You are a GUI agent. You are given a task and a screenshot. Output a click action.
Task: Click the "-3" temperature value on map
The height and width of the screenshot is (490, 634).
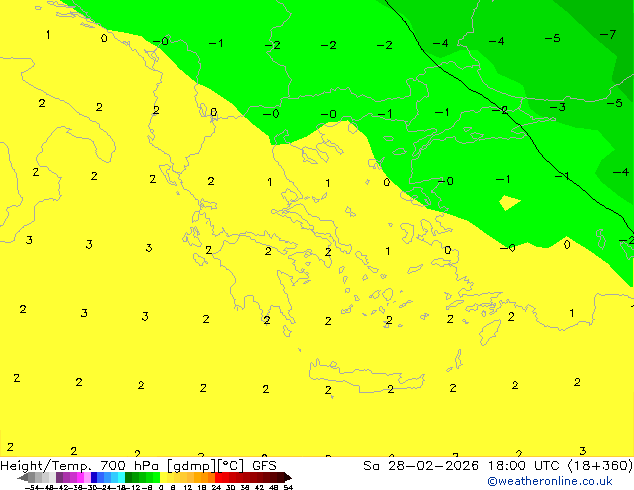pyautogui.click(x=557, y=107)
